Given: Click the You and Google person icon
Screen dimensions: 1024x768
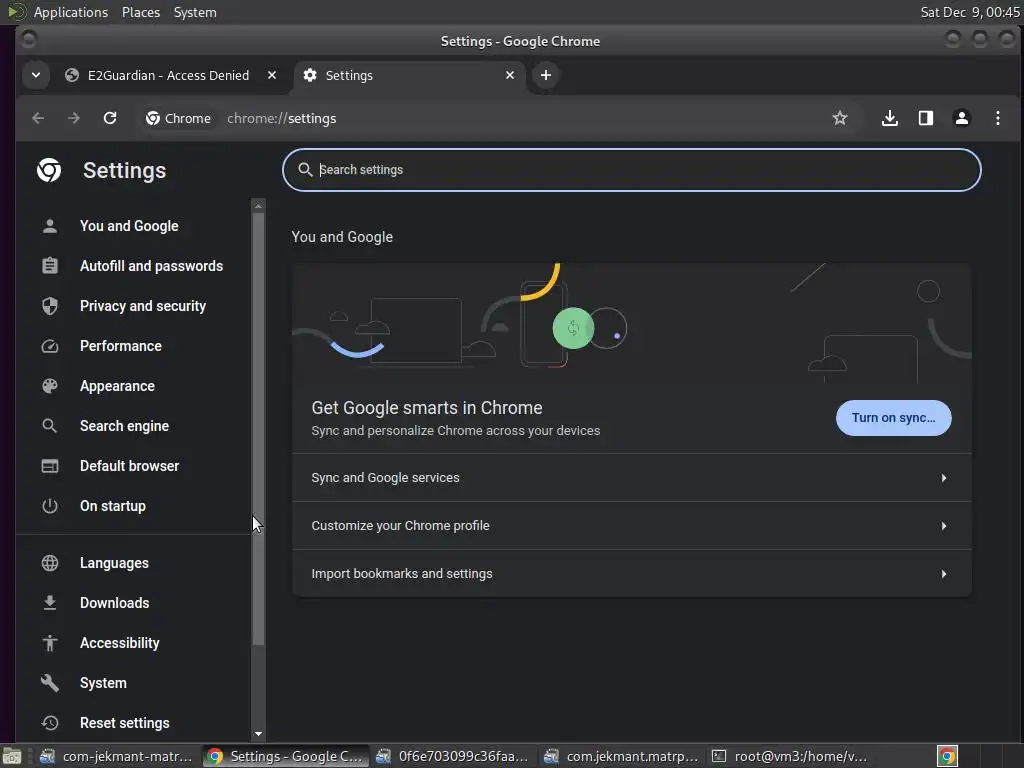Looking at the screenshot, I should (x=50, y=226).
